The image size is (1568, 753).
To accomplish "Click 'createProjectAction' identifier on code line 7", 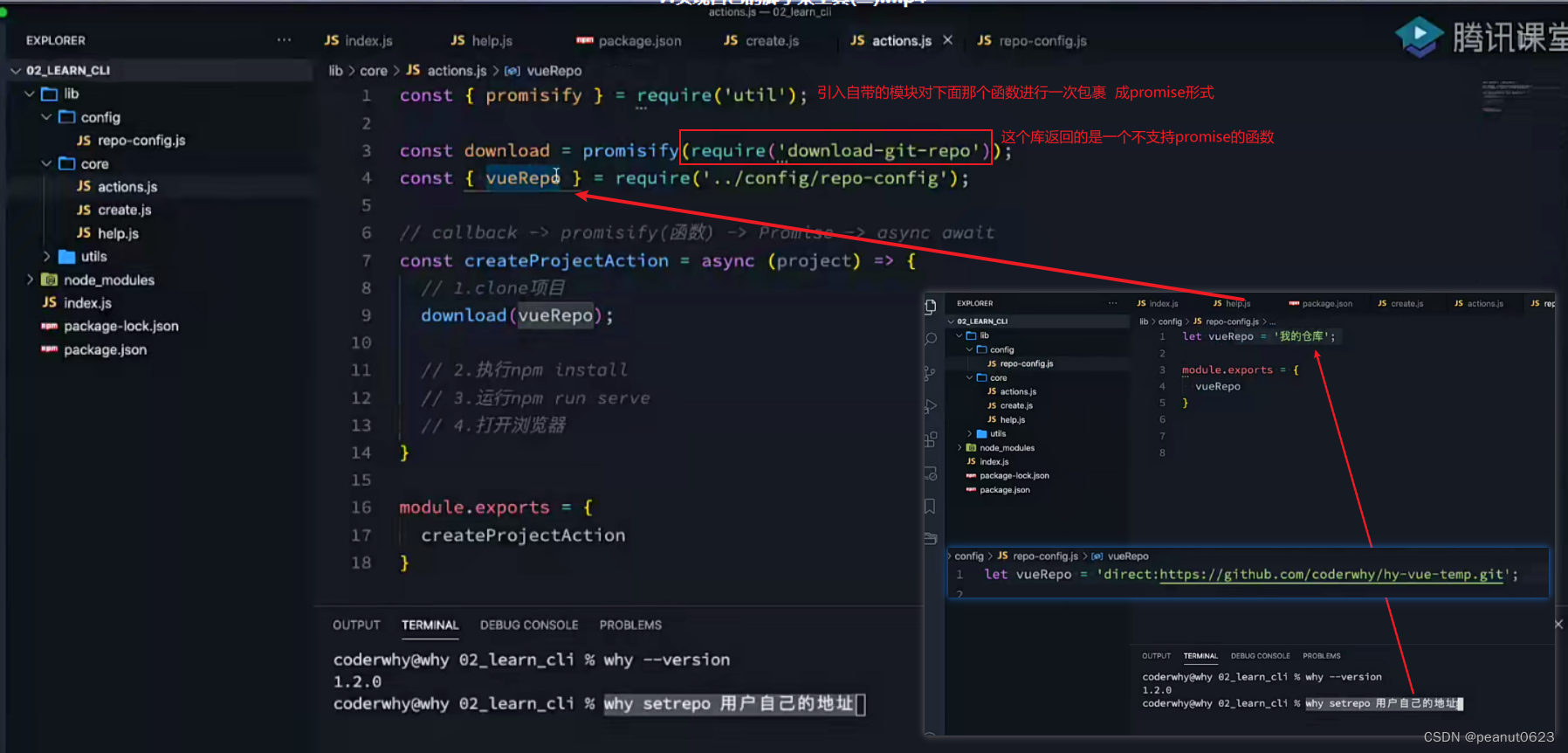I will [x=566, y=260].
